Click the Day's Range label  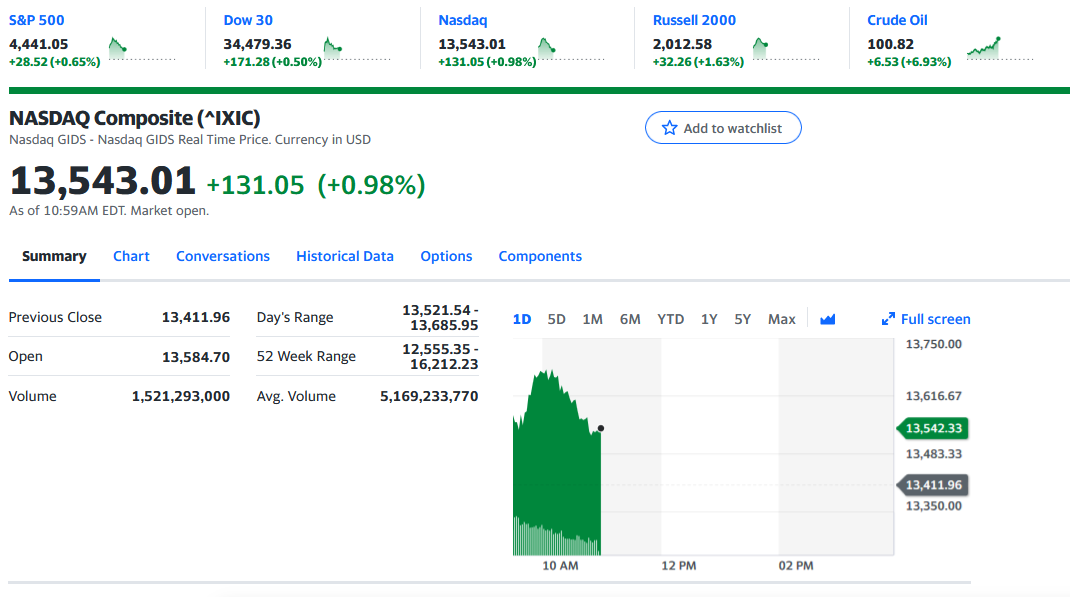[295, 317]
